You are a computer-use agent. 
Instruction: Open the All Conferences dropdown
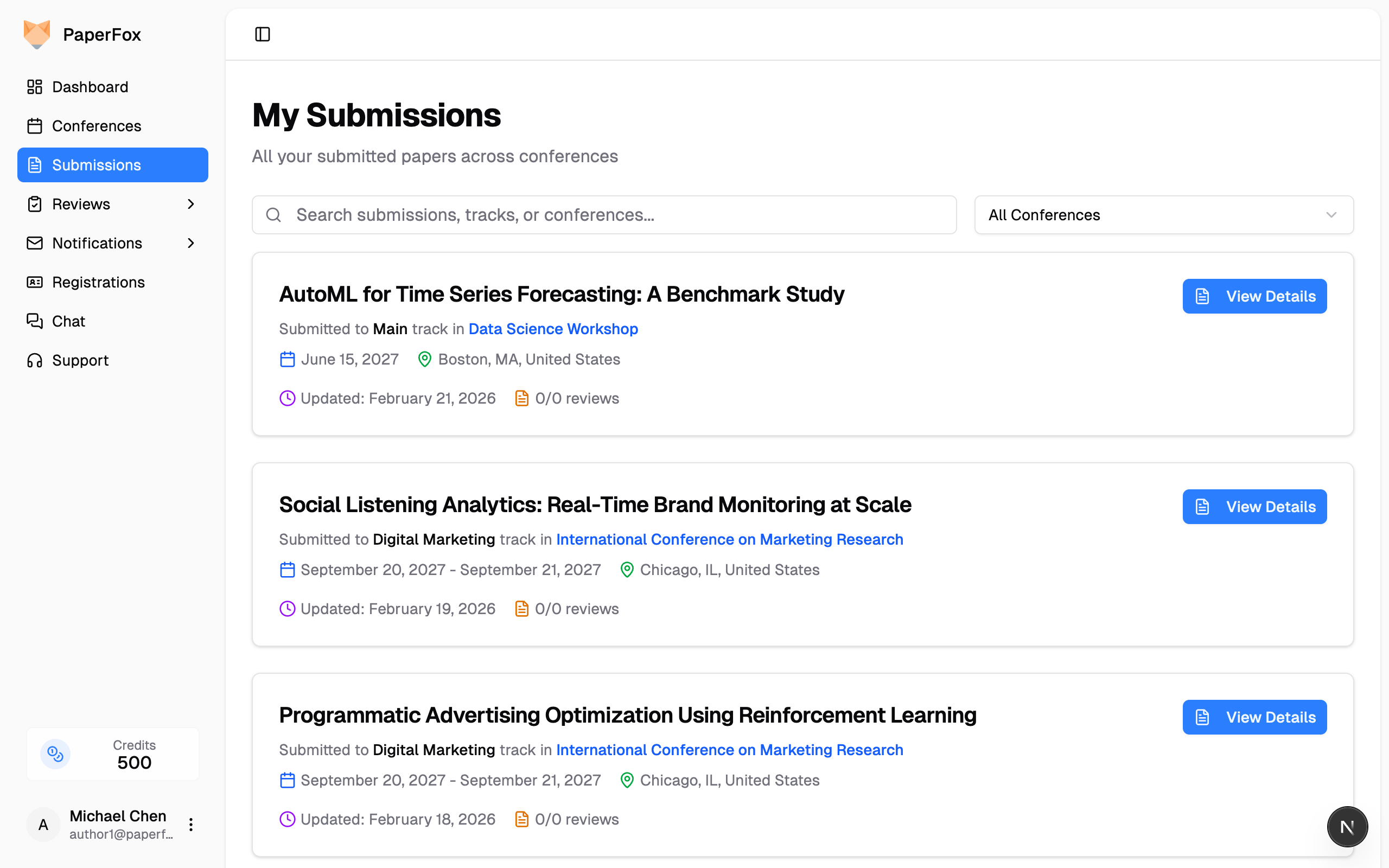click(x=1163, y=215)
